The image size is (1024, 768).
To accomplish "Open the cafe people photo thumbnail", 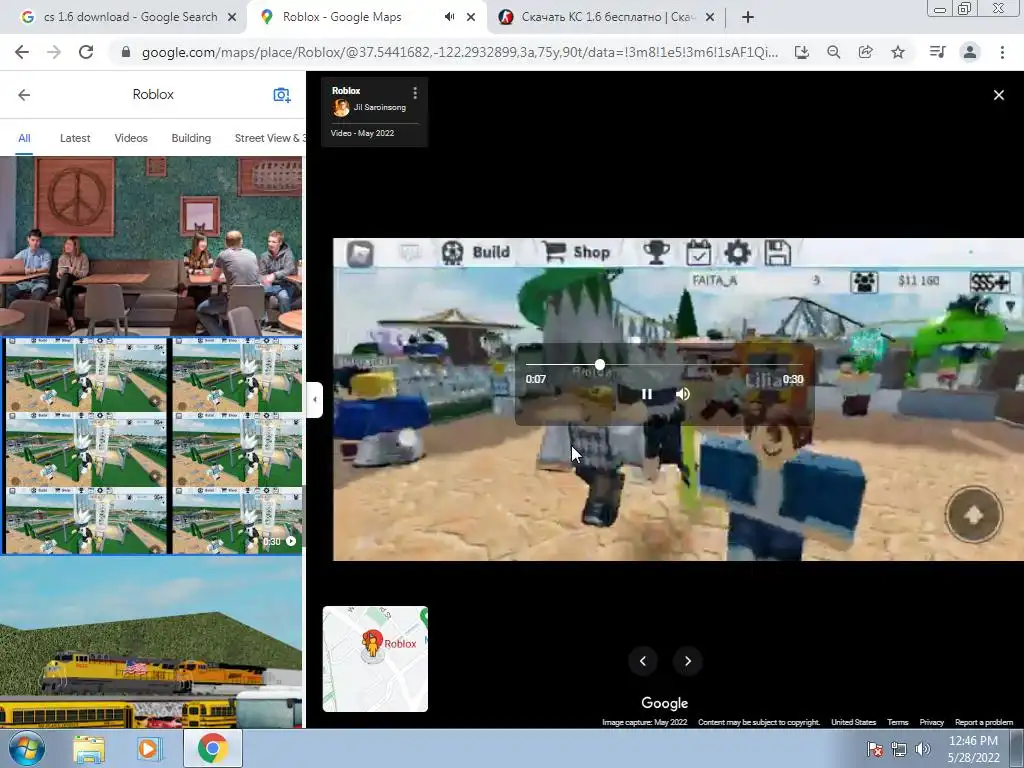I will coord(151,246).
